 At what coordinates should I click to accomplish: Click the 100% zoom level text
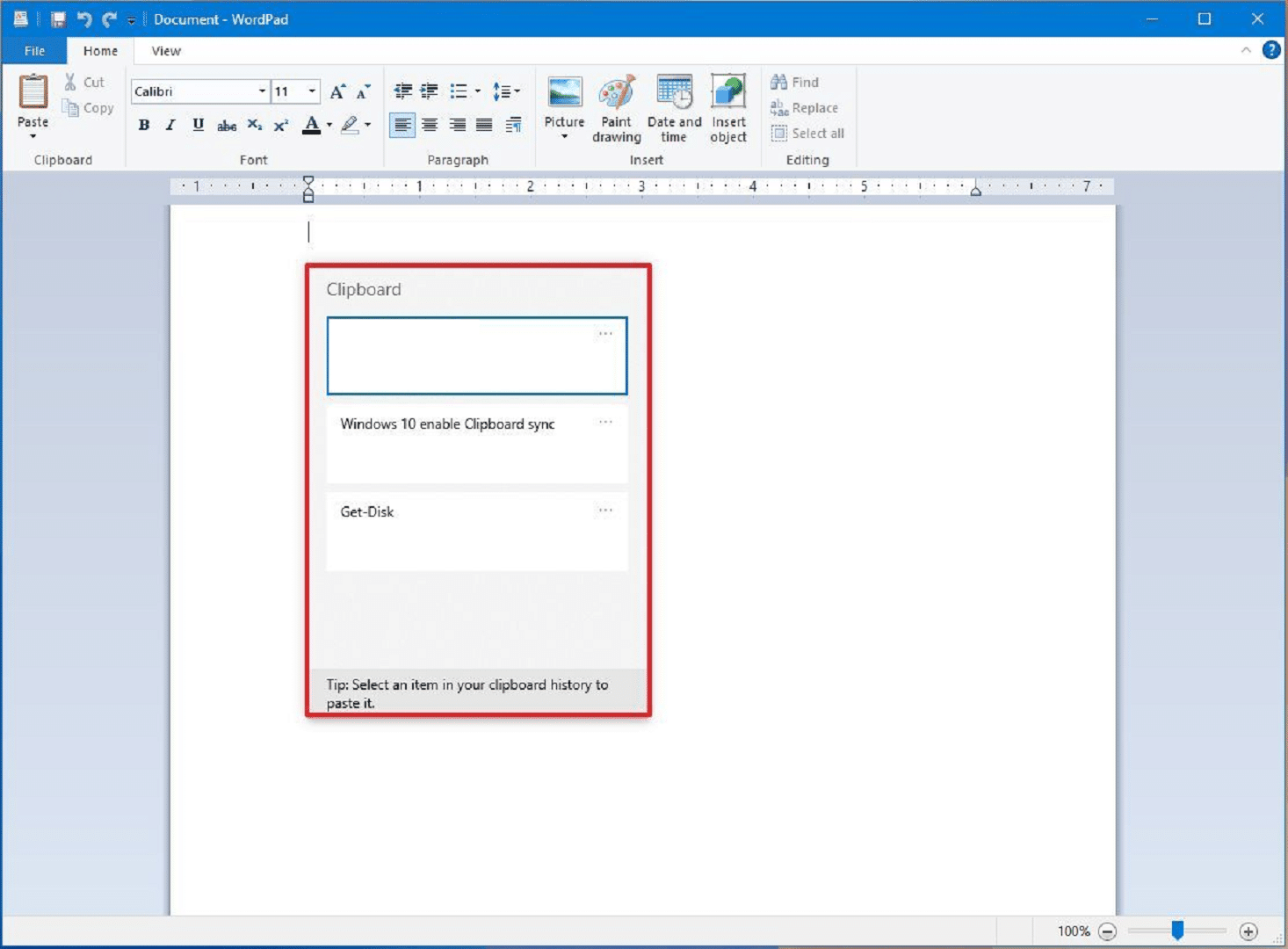pos(1074,931)
